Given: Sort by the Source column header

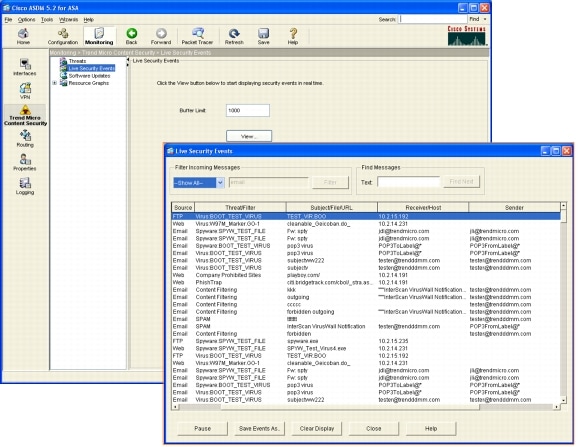Looking at the screenshot, I should point(183,207).
